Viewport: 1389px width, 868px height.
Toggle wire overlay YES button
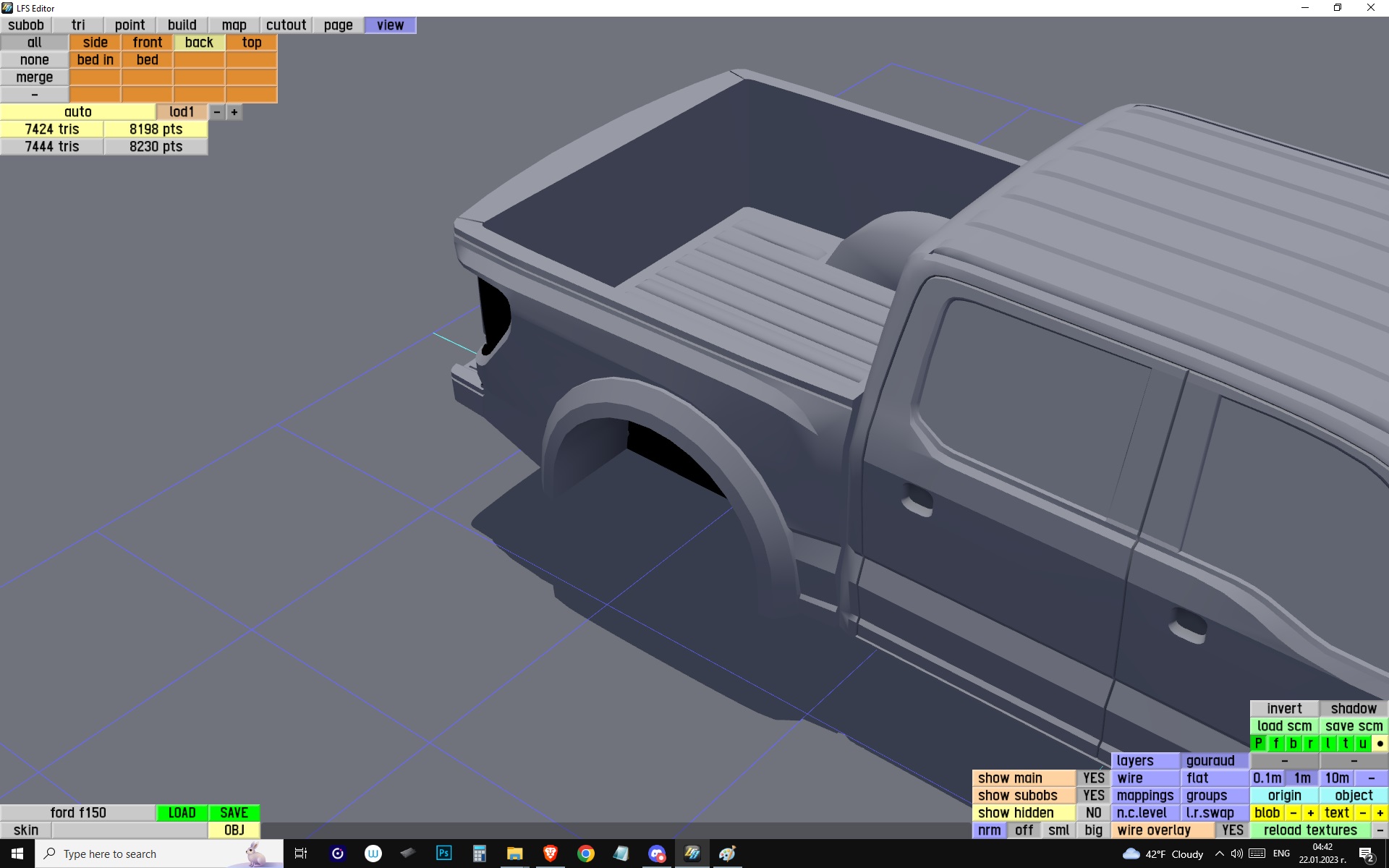[x=1232, y=830]
